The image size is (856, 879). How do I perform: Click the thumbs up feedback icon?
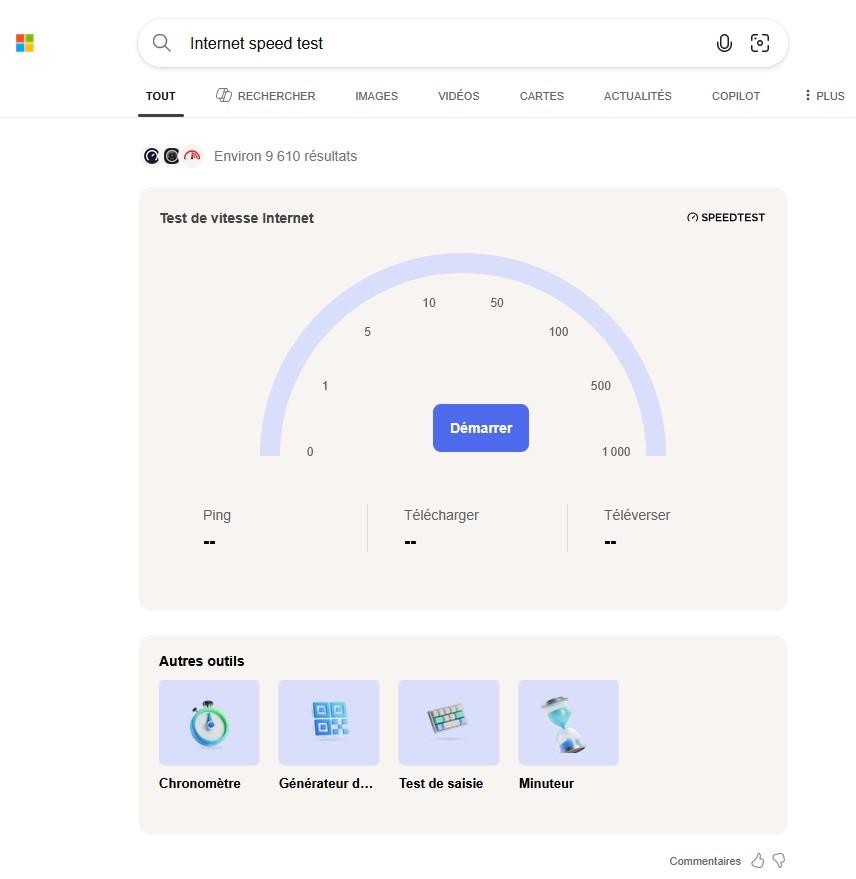point(758,861)
